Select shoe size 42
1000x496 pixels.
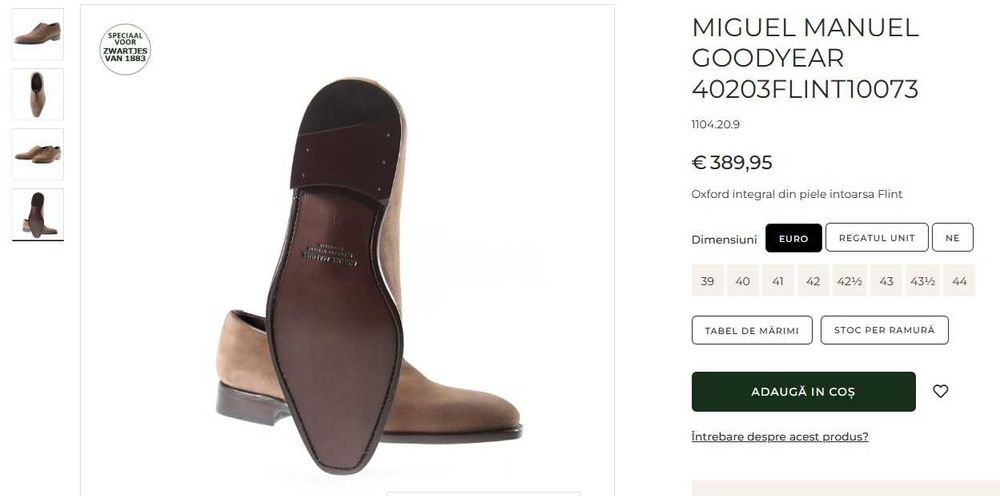pos(812,281)
